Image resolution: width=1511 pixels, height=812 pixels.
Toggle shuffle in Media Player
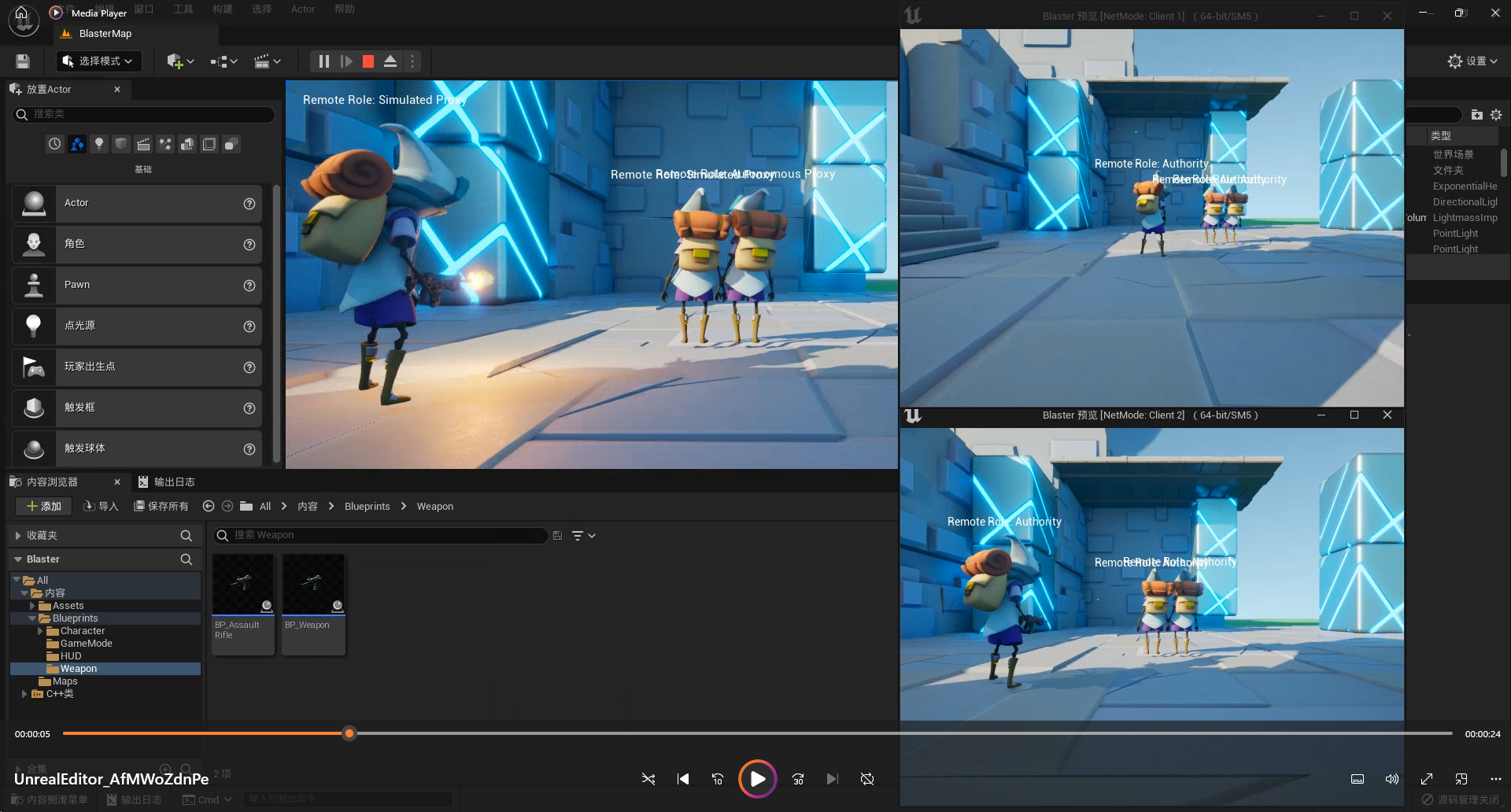648,779
